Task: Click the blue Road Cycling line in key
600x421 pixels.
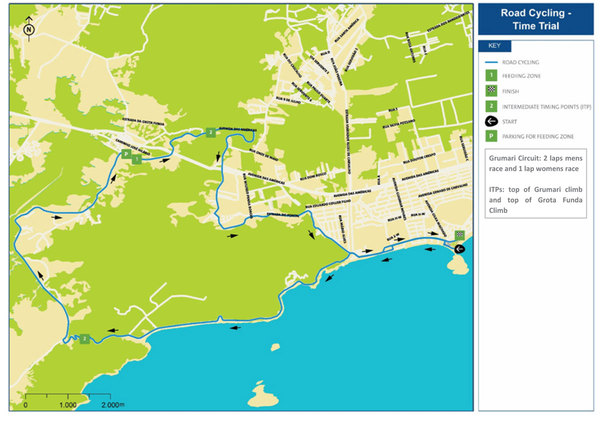Action: click(x=491, y=60)
